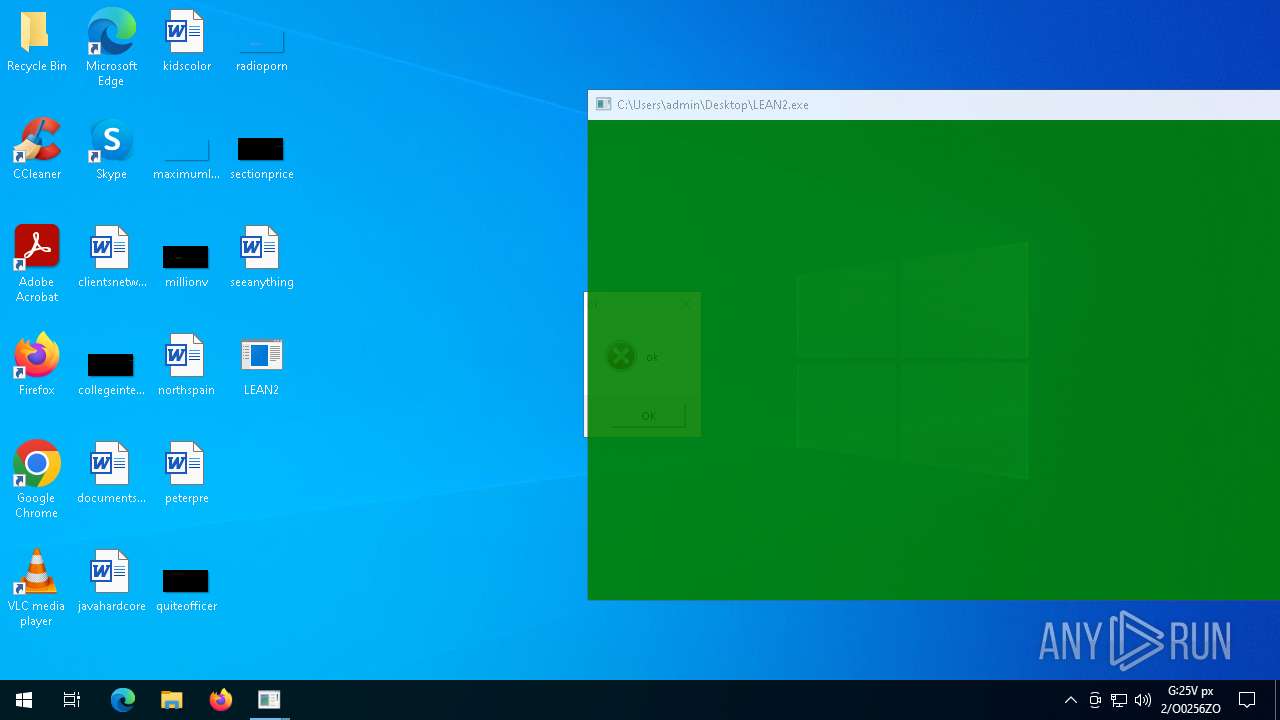Open the javahardcore Word document
Screen dimensions: 1280x720
pos(111,582)
